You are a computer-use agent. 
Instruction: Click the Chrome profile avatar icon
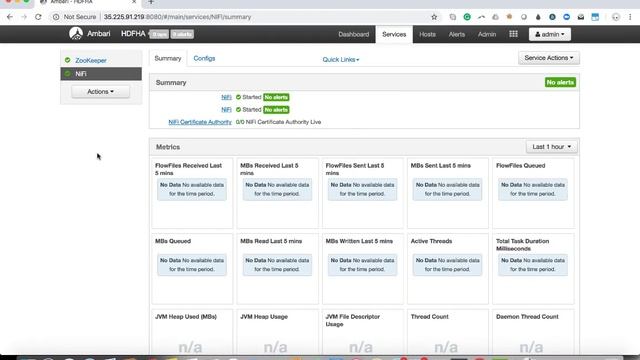pyautogui.click(x=616, y=17)
